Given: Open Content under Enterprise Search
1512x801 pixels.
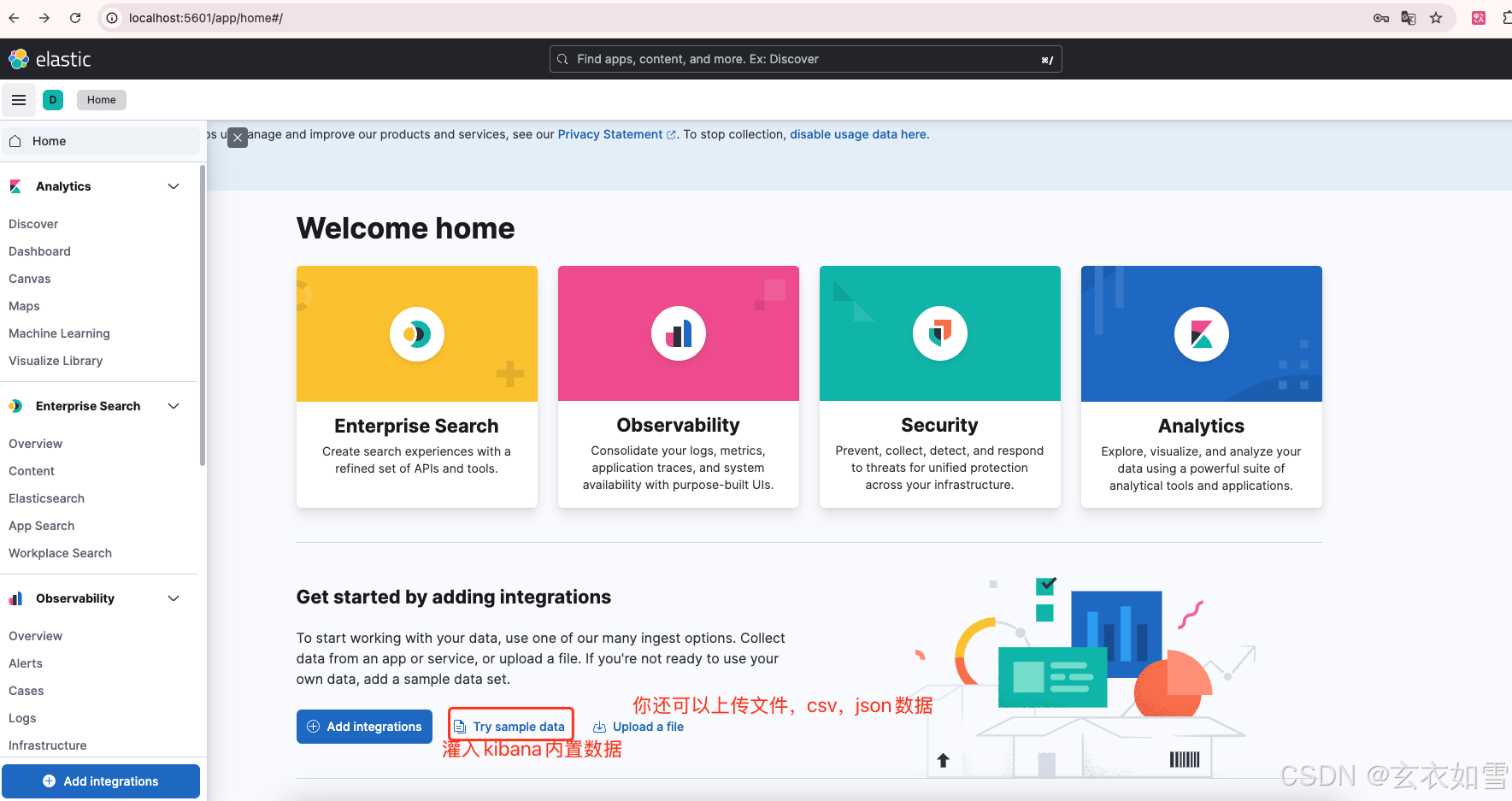Looking at the screenshot, I should click(x=32, y=471).
